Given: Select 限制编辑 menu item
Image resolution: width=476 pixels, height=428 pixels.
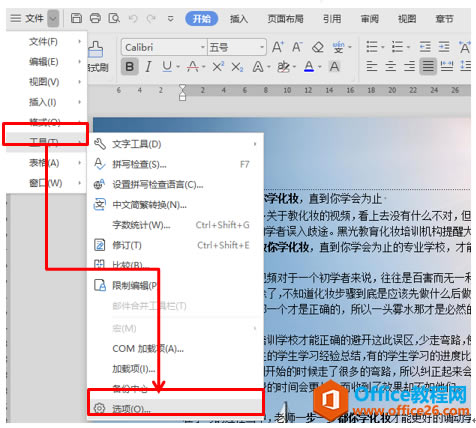Looking at the screenshot, I should 175,286.
